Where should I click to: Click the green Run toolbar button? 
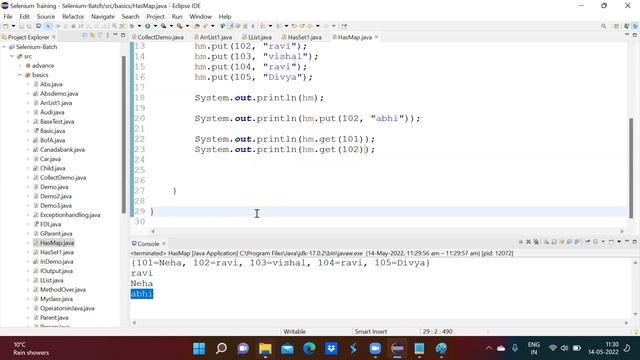tap(147, 26)
